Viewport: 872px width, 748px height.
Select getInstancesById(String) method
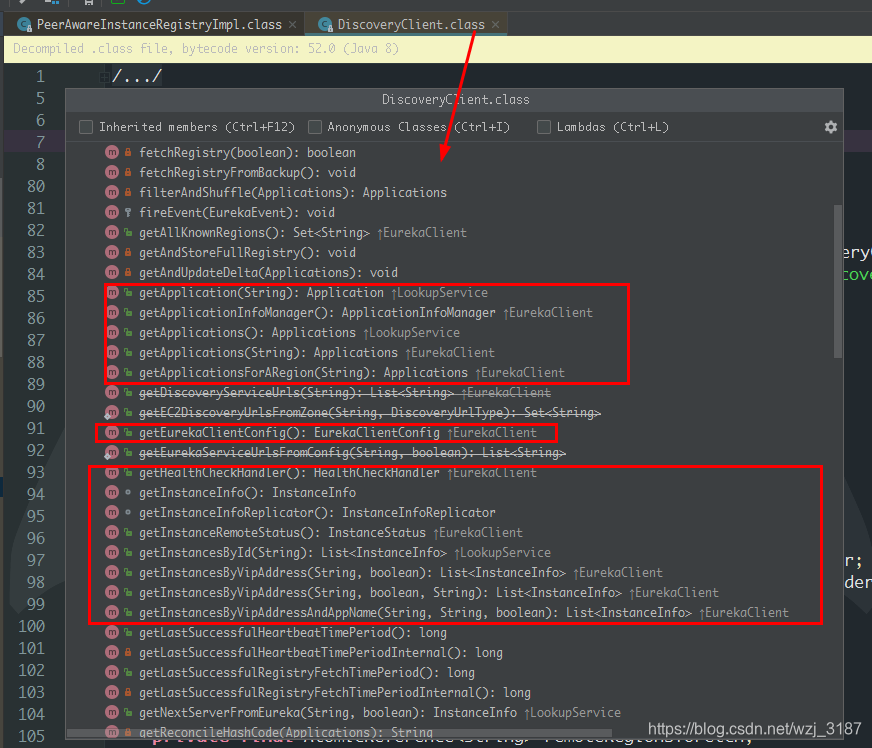[x=345, y=553]
